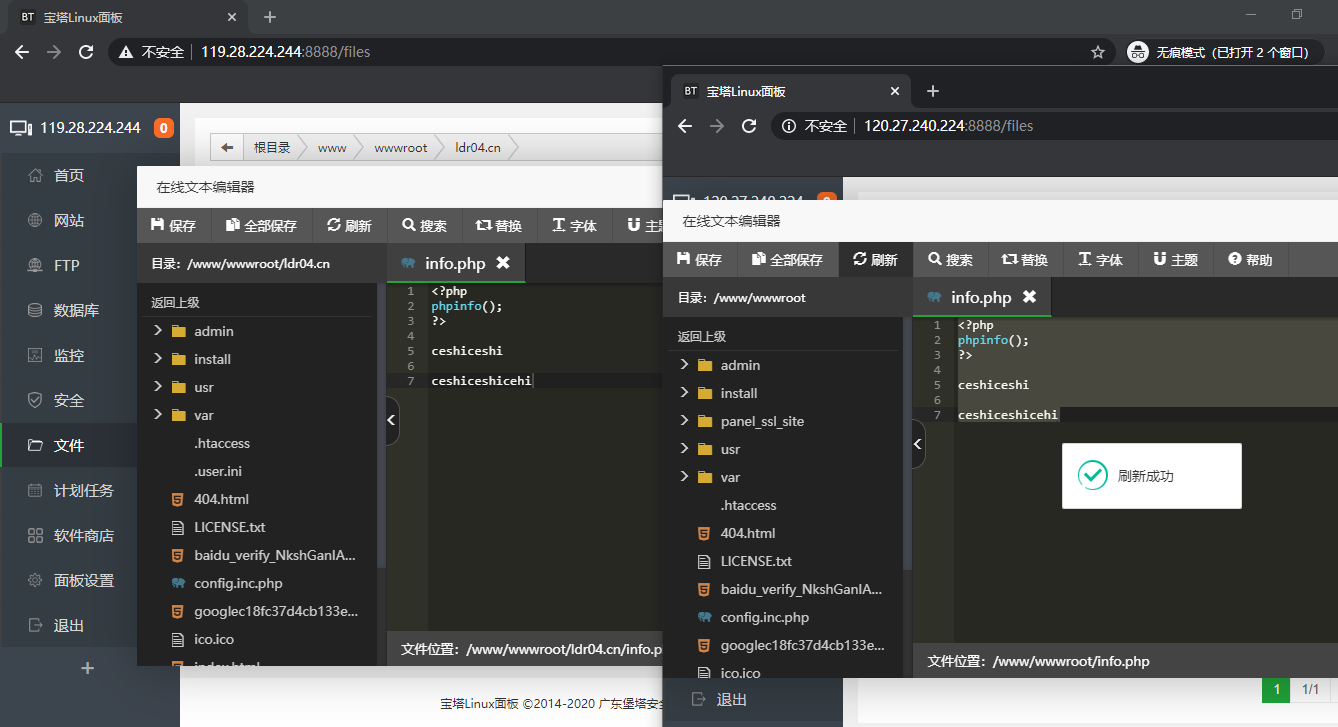1338x727 pixels.
Task: Open config.inc.php in the /www/wwwroot file tree
Action: pos(765,617)
